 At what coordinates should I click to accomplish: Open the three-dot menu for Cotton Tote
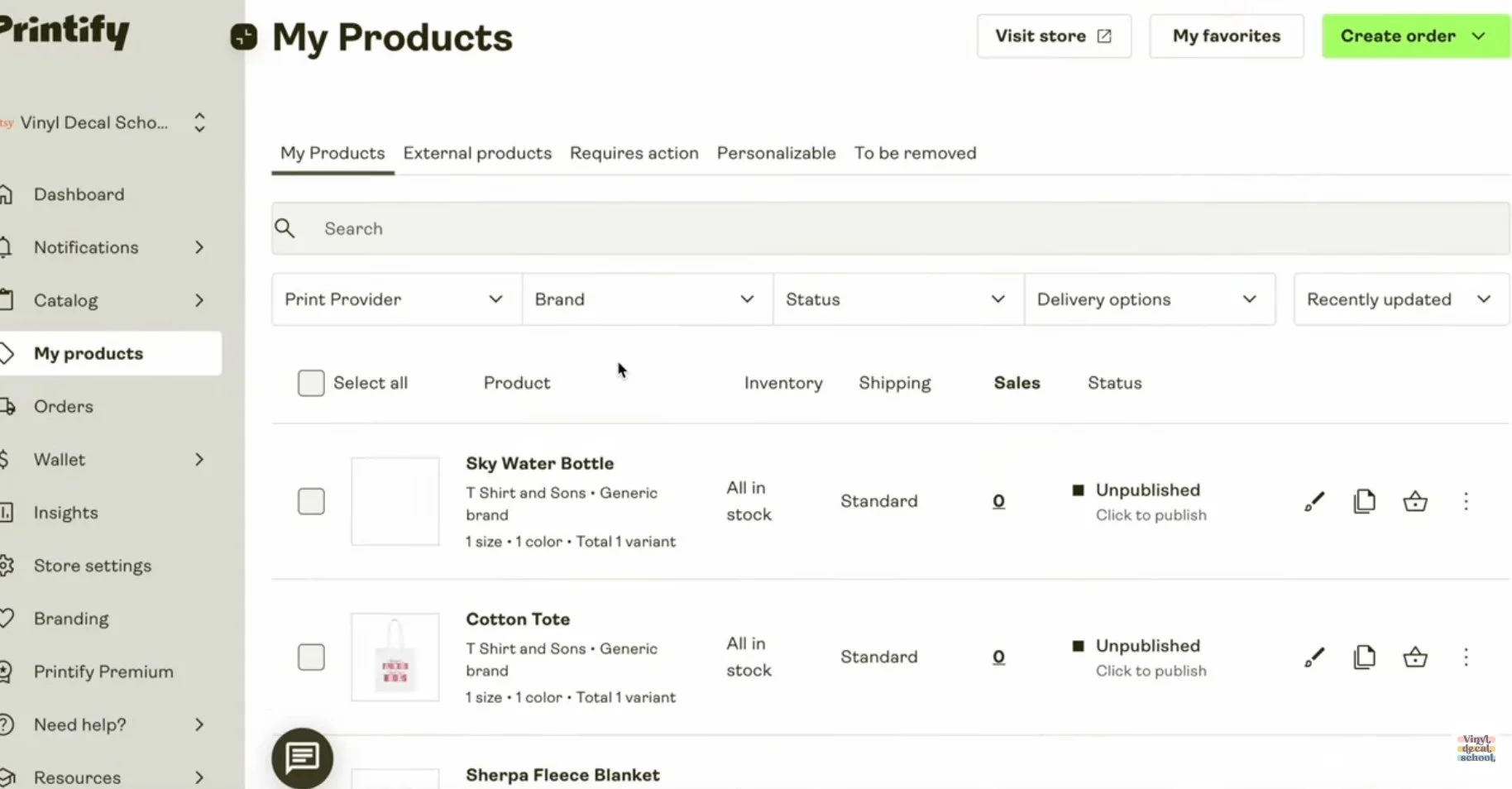(1466, 657)
